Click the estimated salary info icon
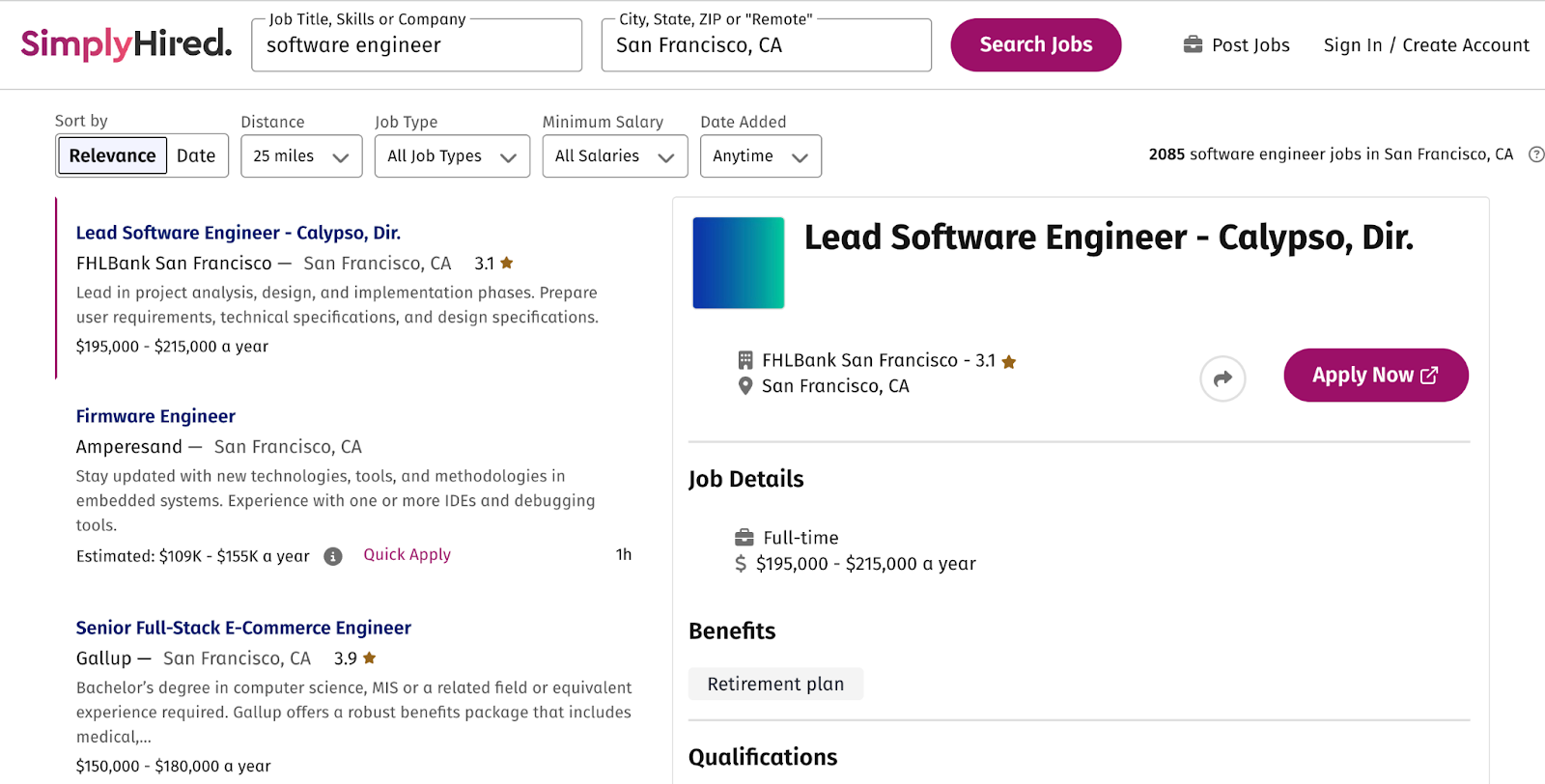The height and width of the screenshot is (784, 1545). pyautogui.click(x=333, y=556)
